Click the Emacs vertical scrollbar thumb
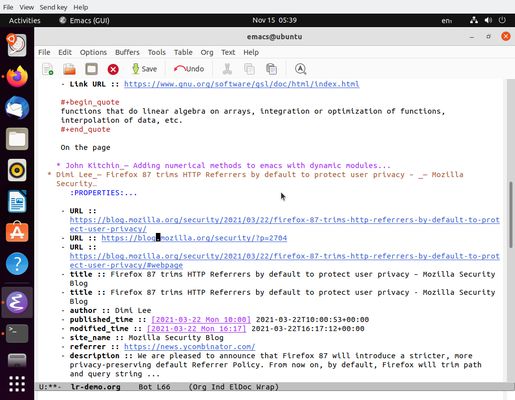 (x=511, y=214)
